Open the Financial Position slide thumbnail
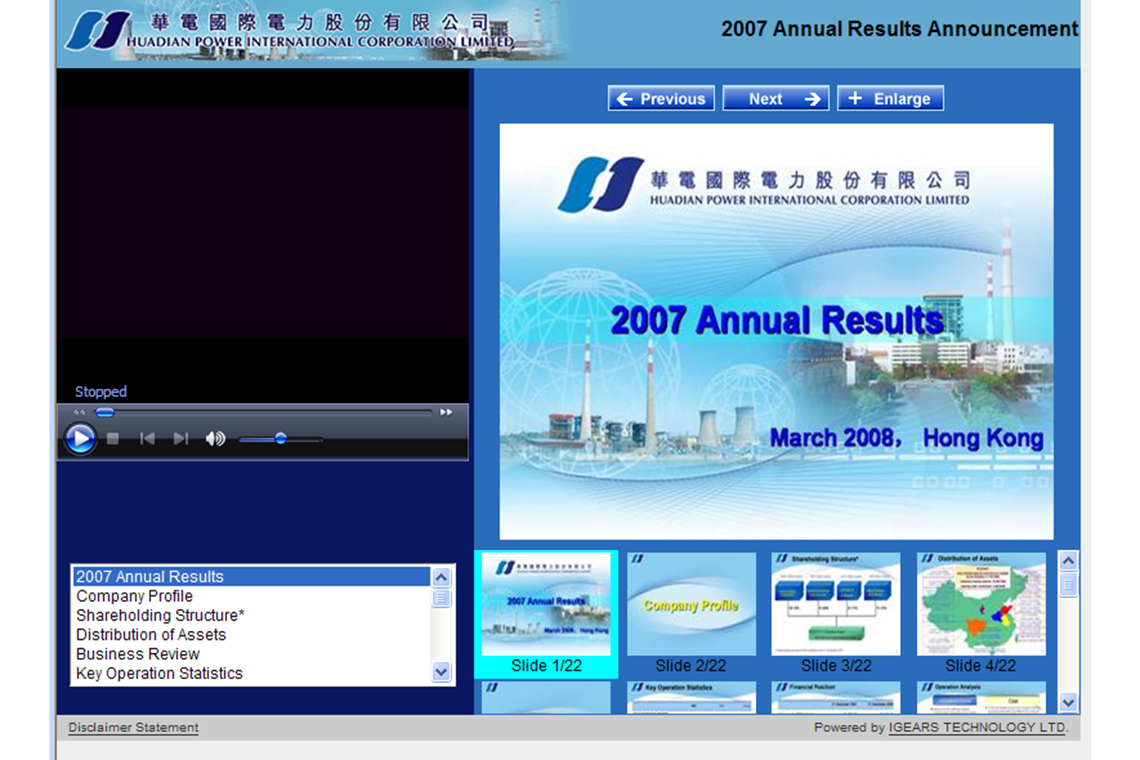The image size is (1140, 760). (x=835, y=697)
